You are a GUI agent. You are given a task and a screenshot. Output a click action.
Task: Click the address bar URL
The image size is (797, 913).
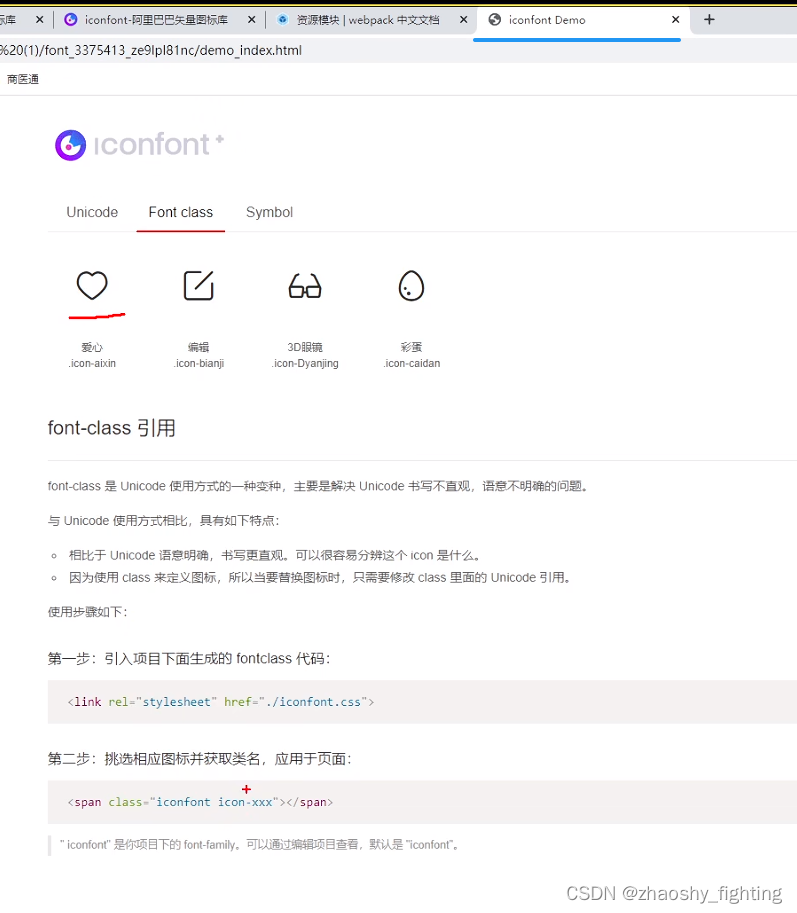coord(151,51)
